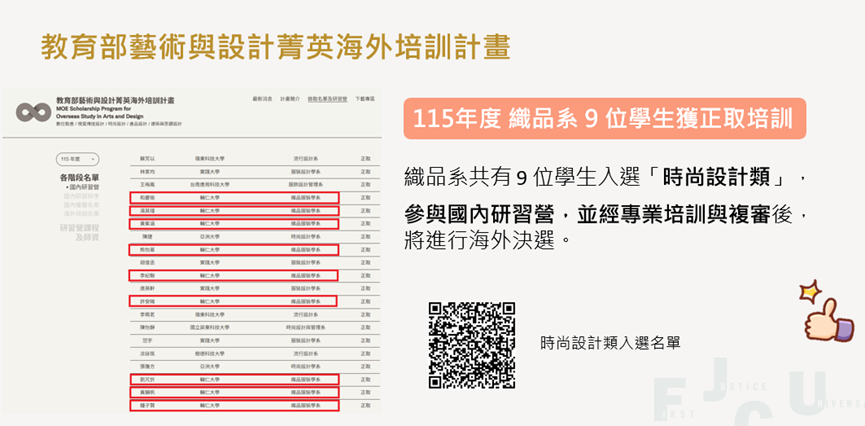Select 國內研習營 in the sidebar list
This screenshot has height=426, width=865.
point(84,187)
